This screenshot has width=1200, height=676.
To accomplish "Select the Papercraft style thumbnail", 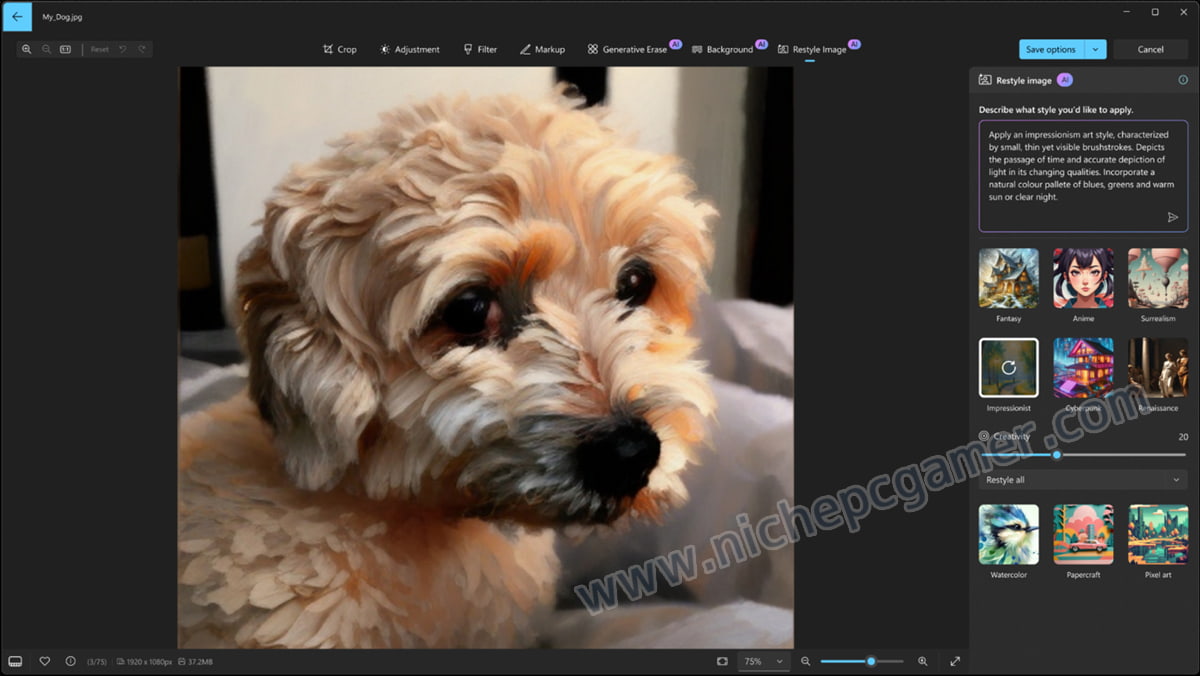I will [1083, 534].
